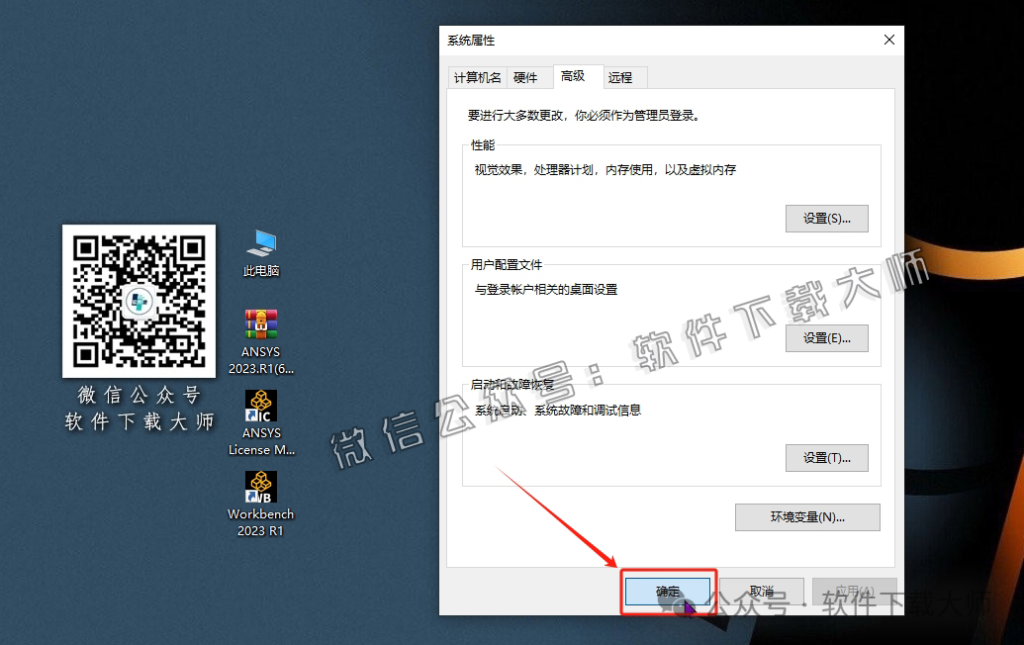Open 用户配置文件 settings with 设置(E)
This screenshot has width=1024, height=645.
(827, 338)
